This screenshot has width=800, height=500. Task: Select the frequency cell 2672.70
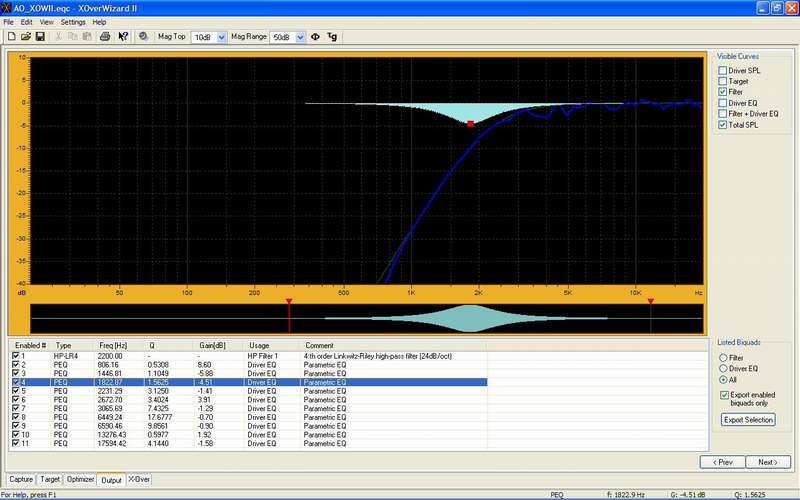[110, 399]
